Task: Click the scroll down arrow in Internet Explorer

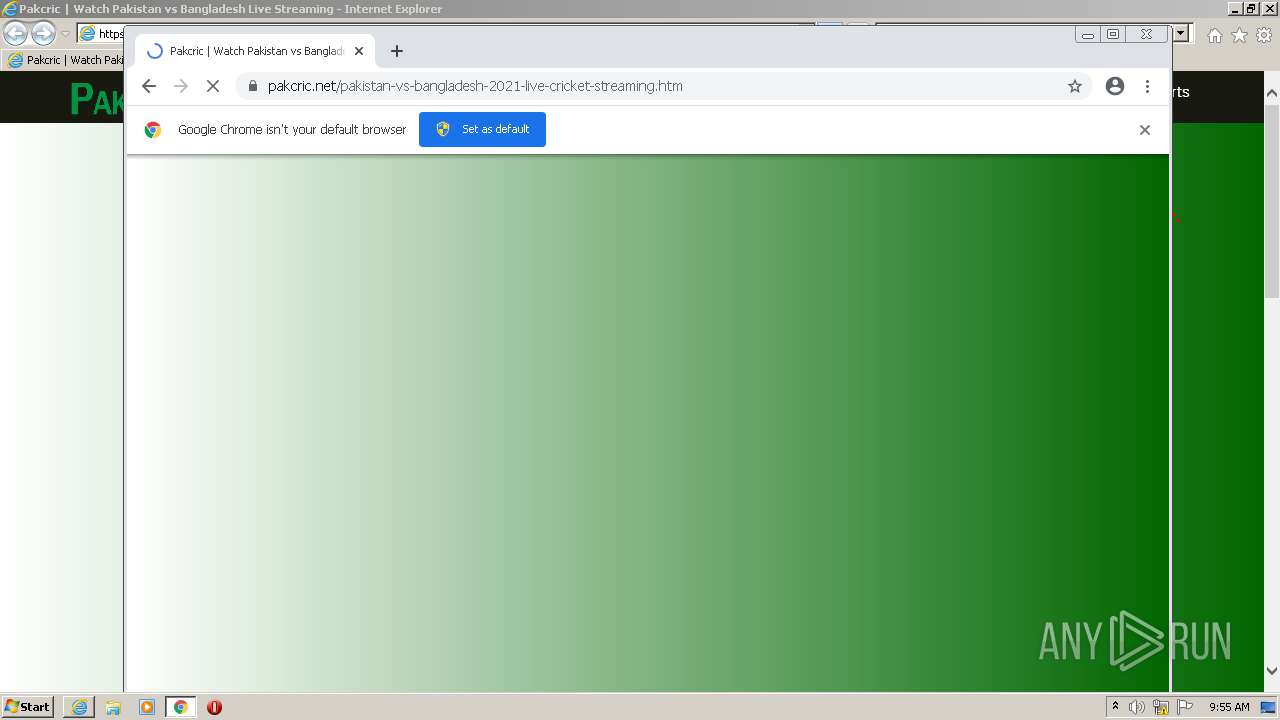Action: (x=1272, y=671)
